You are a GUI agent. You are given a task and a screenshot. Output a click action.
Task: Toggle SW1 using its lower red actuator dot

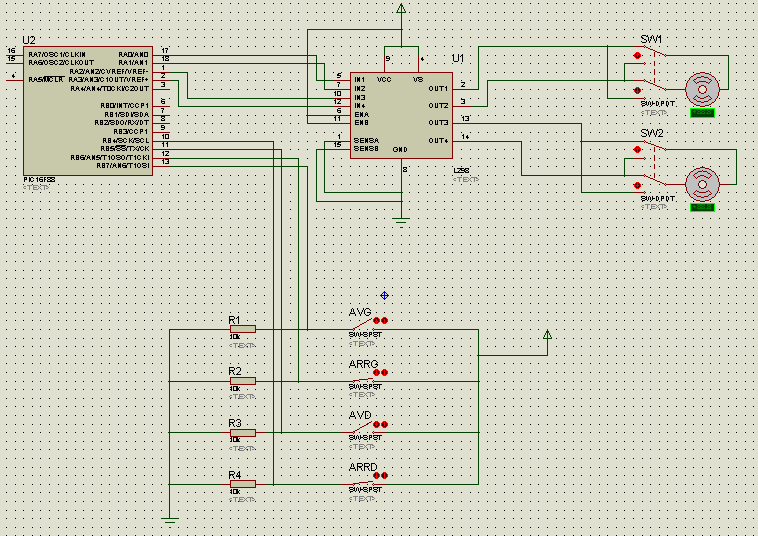pyautogui.click(x=637, y=90)
